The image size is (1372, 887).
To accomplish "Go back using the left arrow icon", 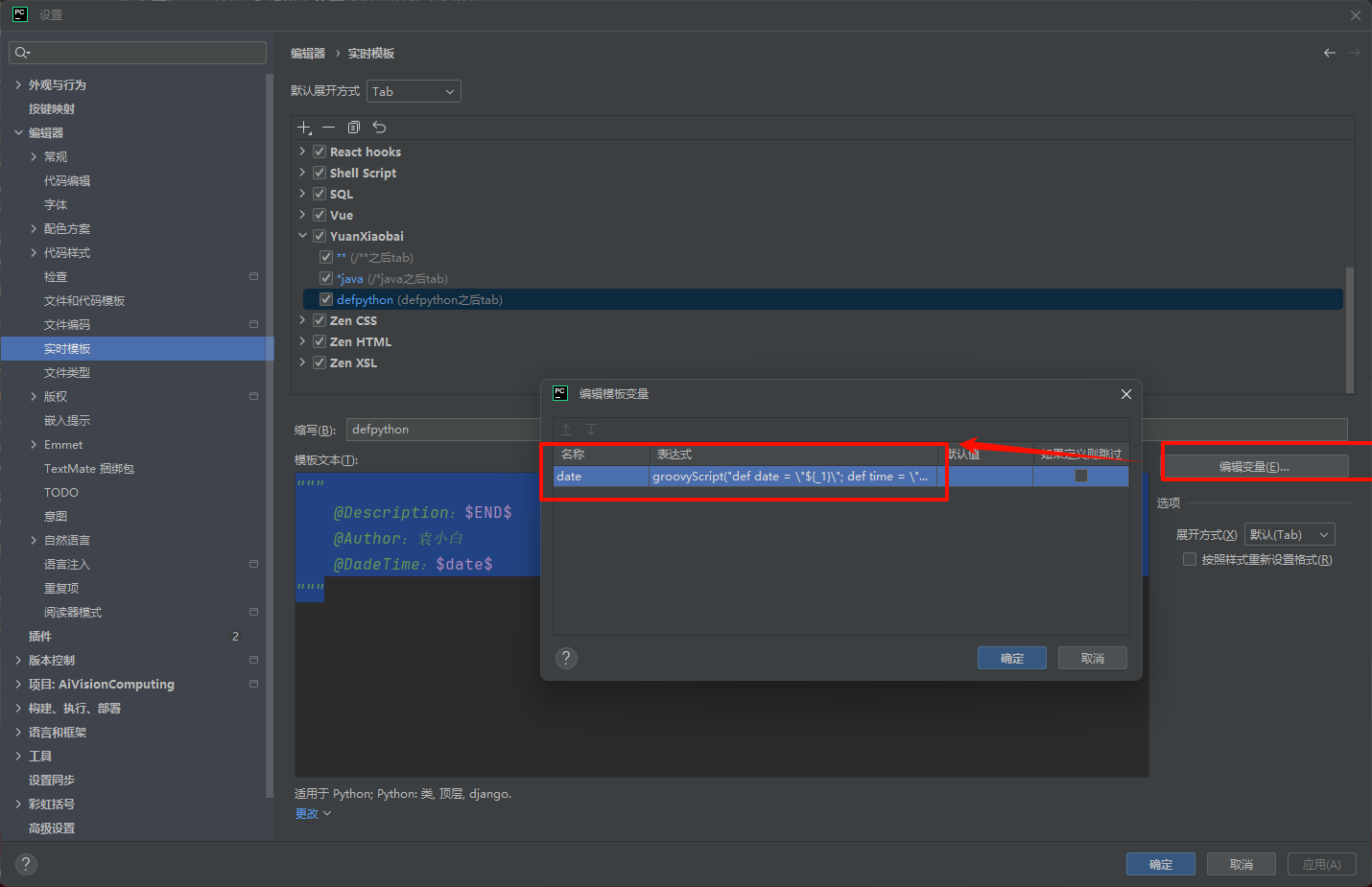I will point(1329,53).
